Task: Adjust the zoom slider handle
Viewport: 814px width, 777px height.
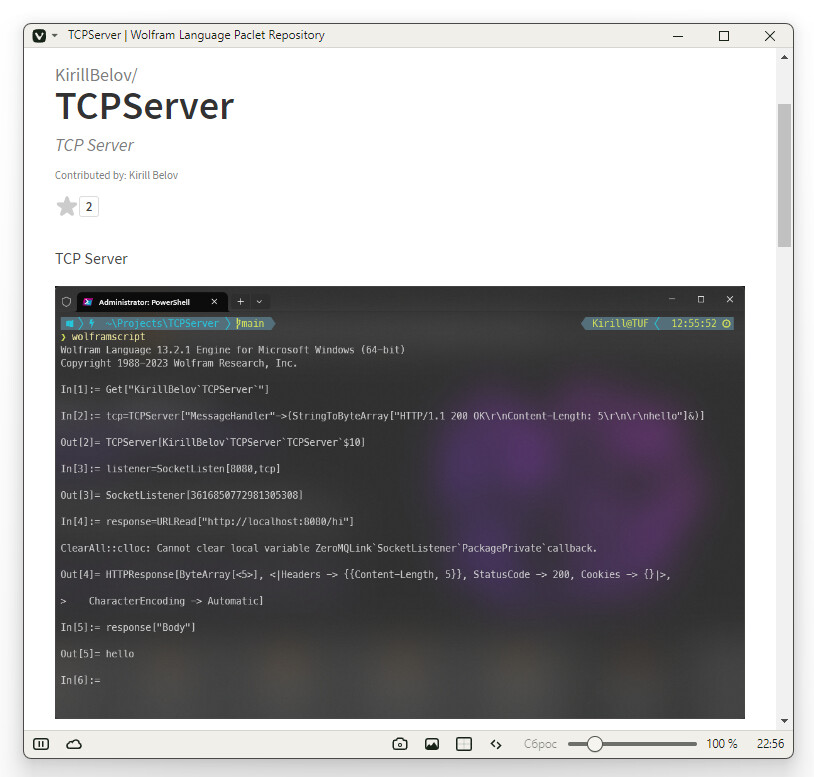Action: tap(594, 744)
